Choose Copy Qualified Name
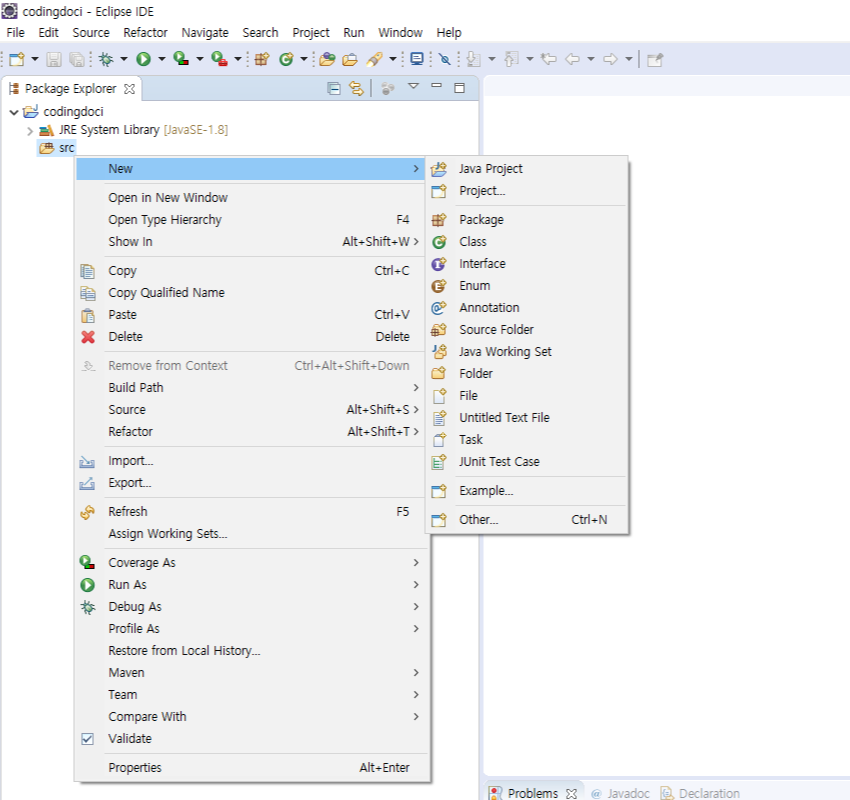The height and width of the screenshot is (800, 850). tap(250, 293)
